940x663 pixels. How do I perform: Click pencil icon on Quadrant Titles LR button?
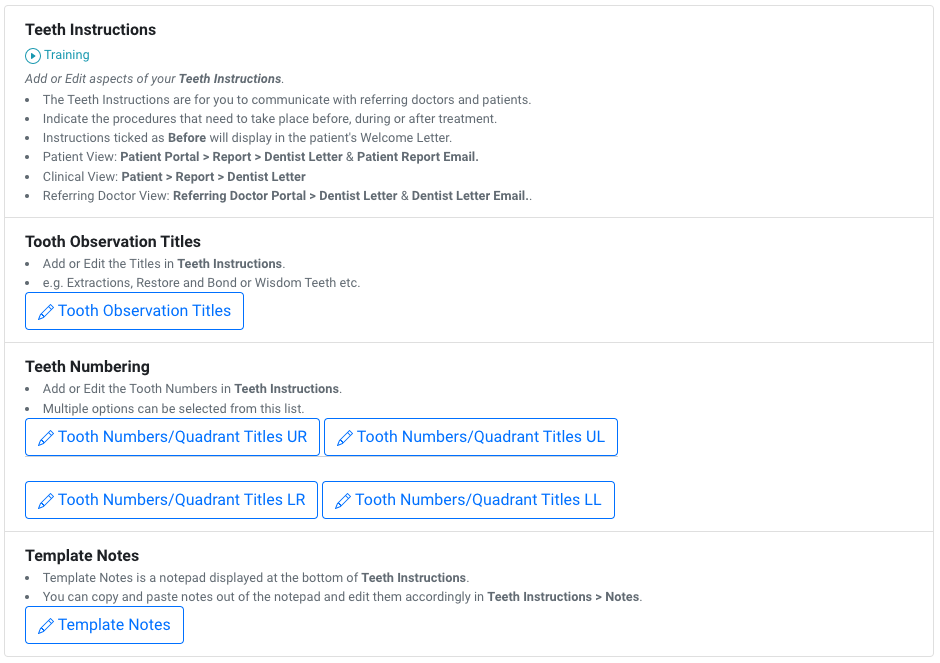[45, 501]
